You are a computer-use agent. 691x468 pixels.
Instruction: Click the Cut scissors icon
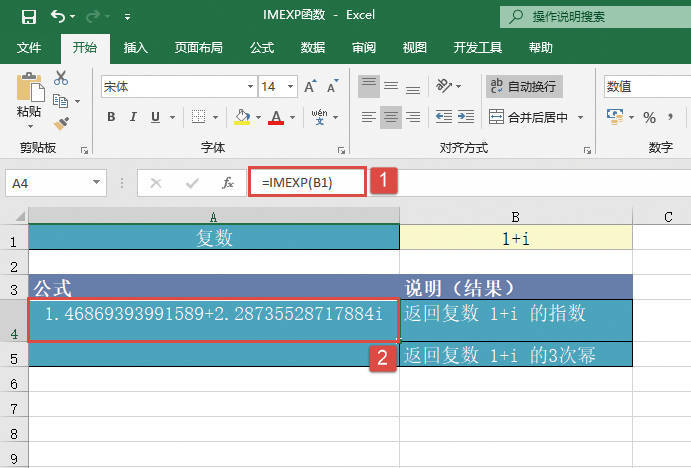(61, 78)
